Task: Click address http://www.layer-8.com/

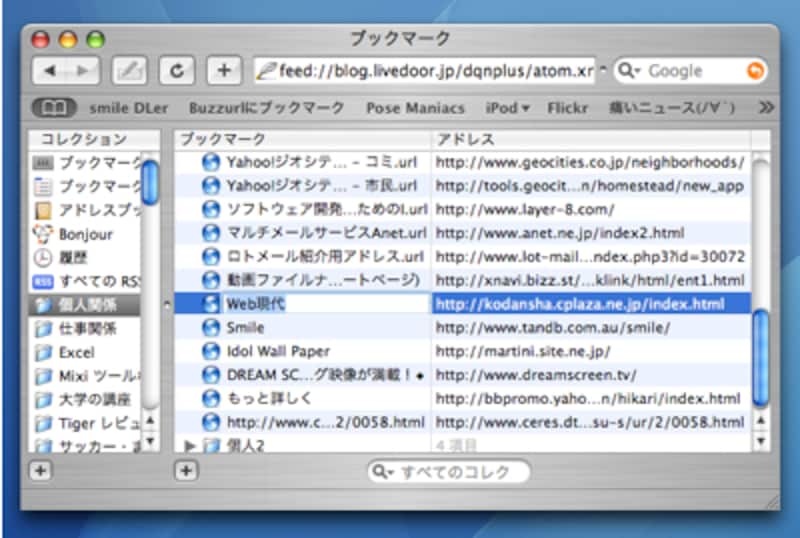Action: point(525,210)
